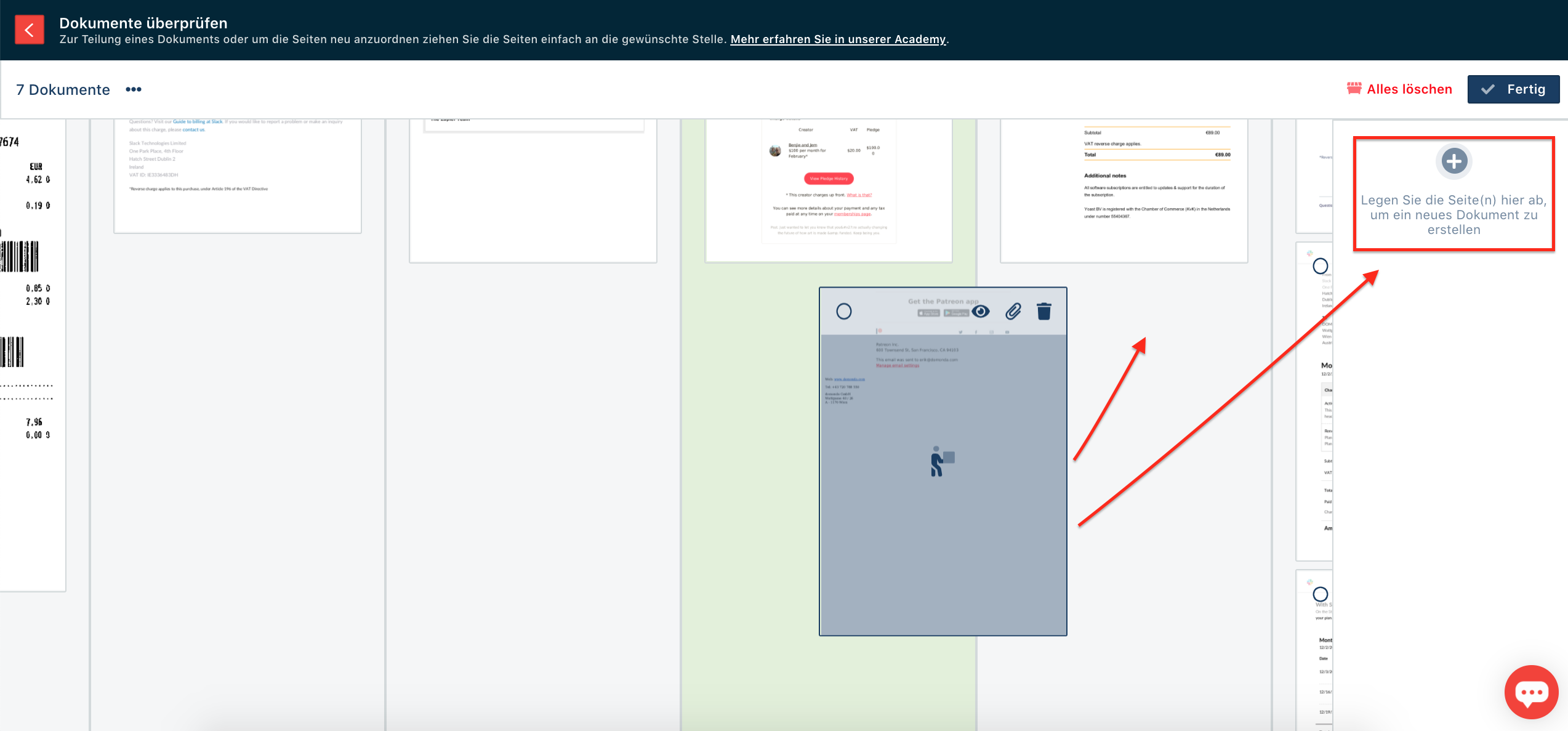Tick the selection circle on the lower right page
This screenshot has height=731, width=1568.
pyautogui.click(x=1320, y=594)
